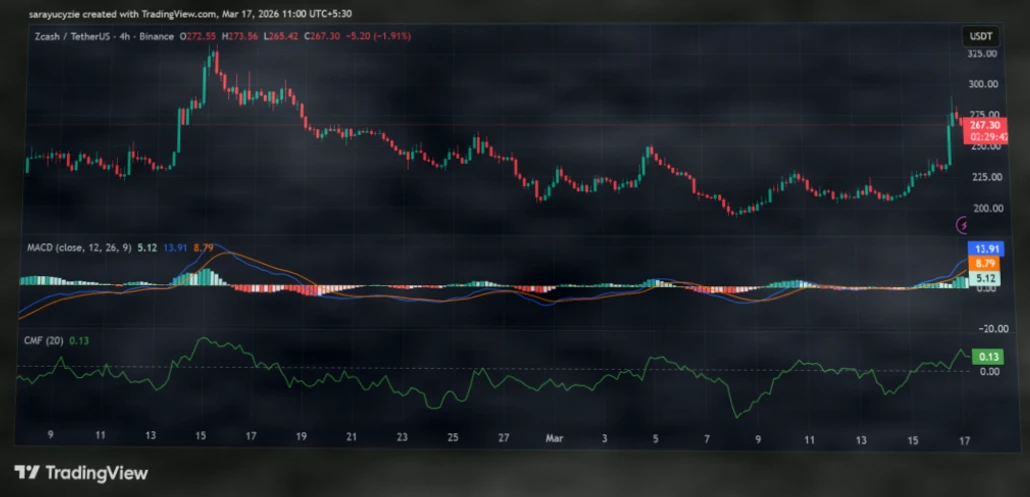Open the USDT currency selector
1030x497 pixels.
[x=981, y=36]
